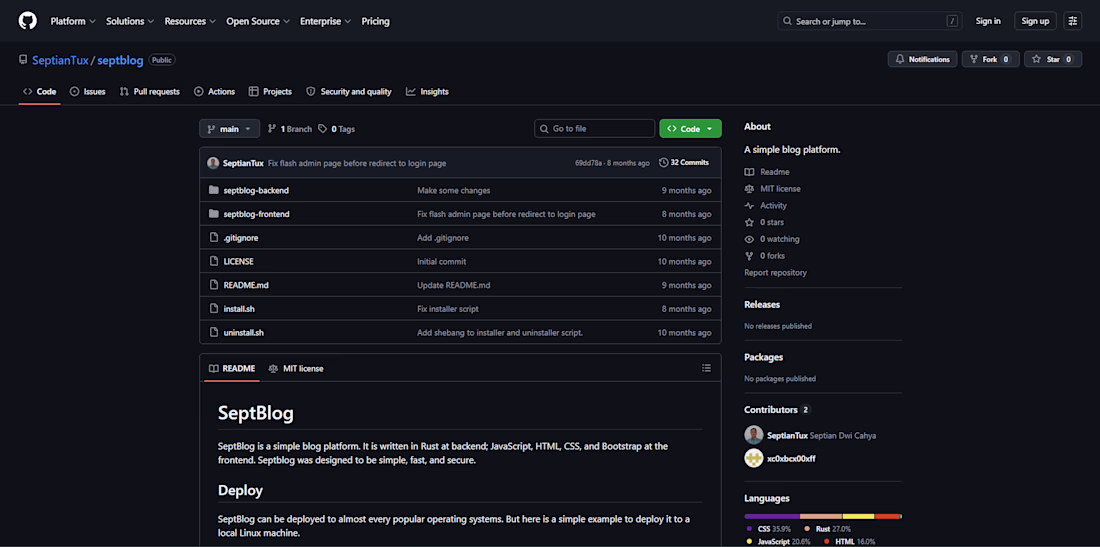Viewport: 1100px width, 547px height.
Task: Open the Releases heading link
Action: pyautogui.click(x=762, y=304)
